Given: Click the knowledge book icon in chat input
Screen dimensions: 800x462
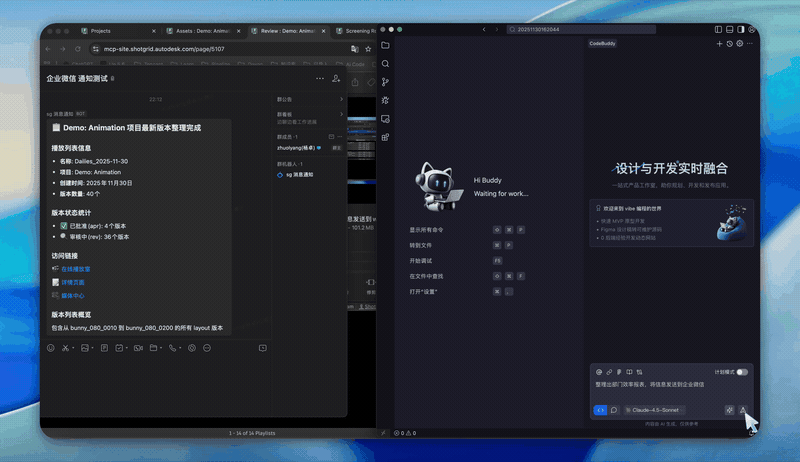Looking at the screenshot, I should (x=630, y=372).
